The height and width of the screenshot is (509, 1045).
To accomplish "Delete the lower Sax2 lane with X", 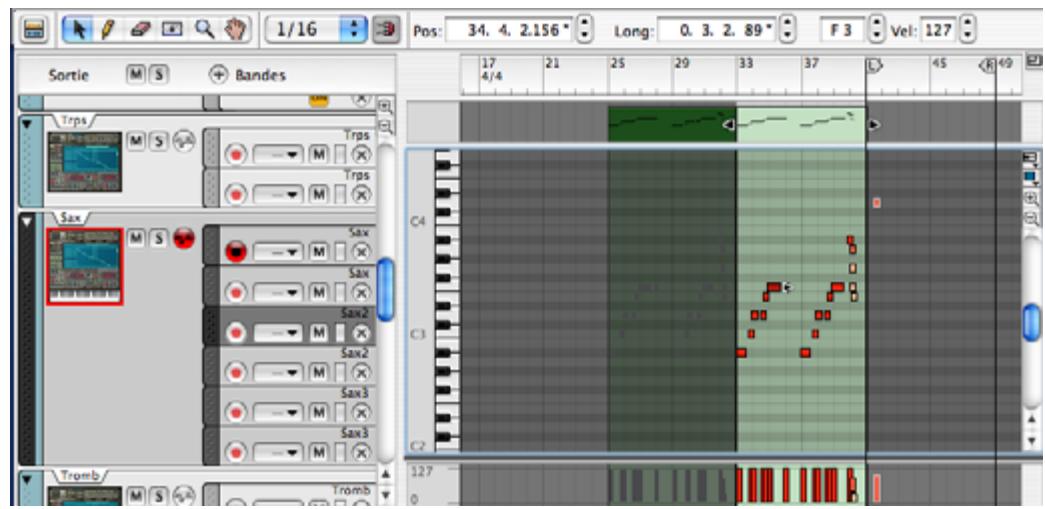I will (361, 372).
